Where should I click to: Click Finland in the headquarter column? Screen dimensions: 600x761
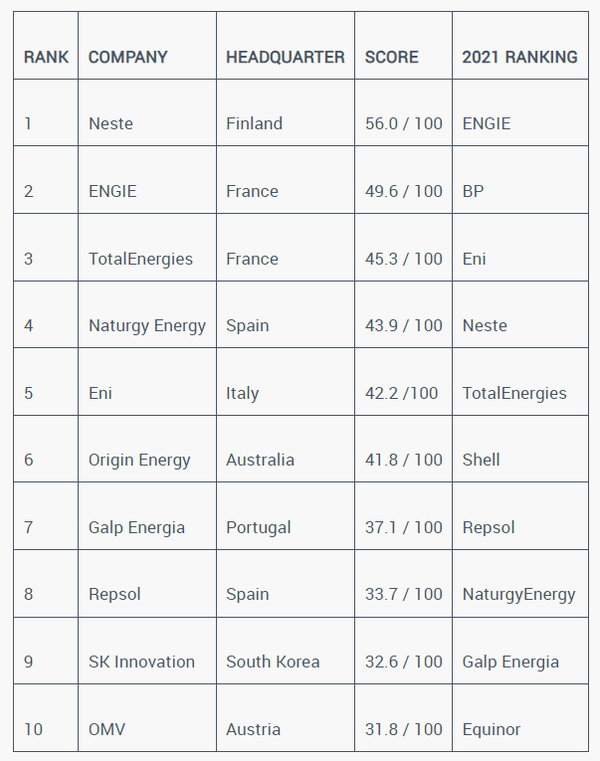pos(254,124)
